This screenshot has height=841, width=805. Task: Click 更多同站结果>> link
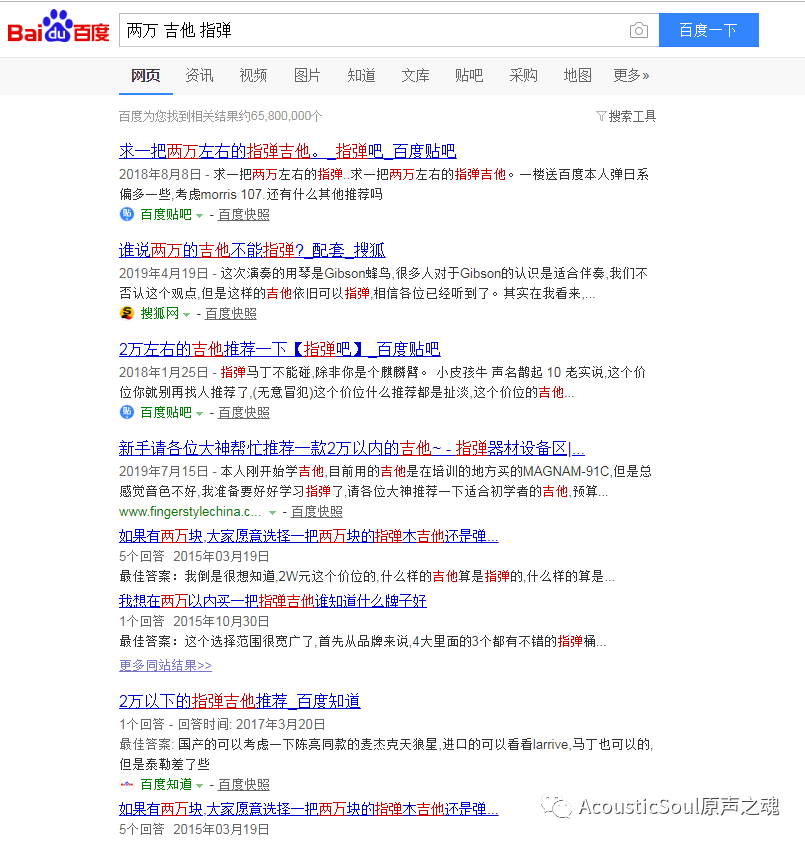pos(165,666)
